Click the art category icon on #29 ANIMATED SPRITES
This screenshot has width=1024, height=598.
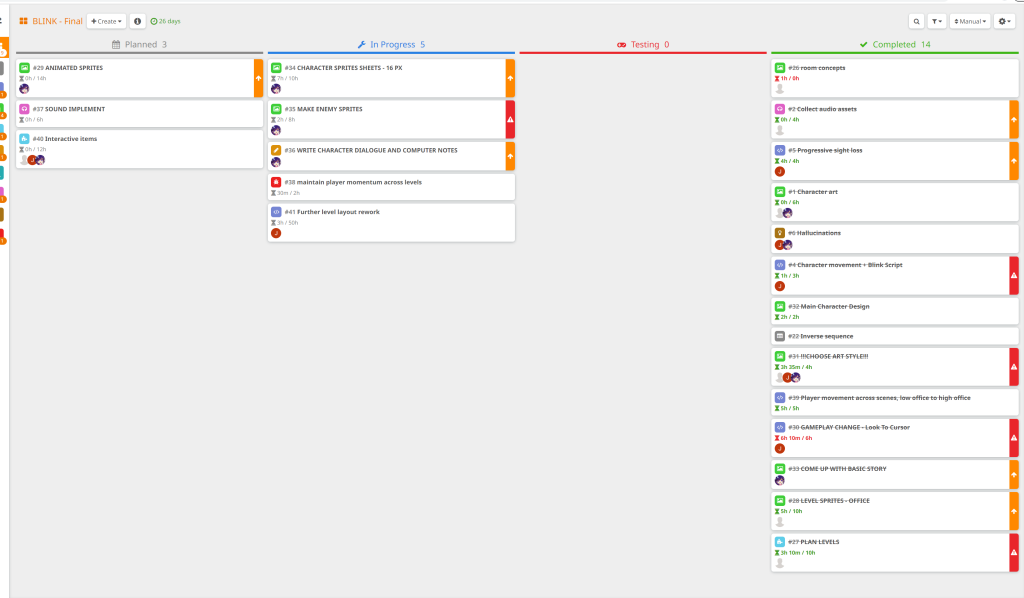click(x=24, y=67)
